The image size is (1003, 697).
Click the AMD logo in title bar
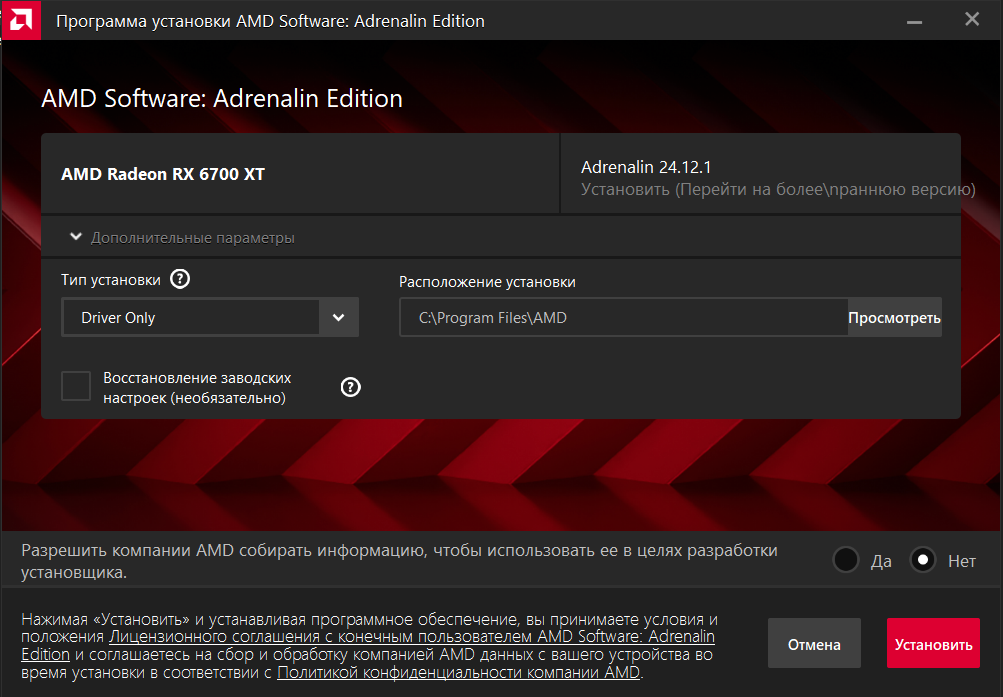pyautogui.click(x=21, y=20)
